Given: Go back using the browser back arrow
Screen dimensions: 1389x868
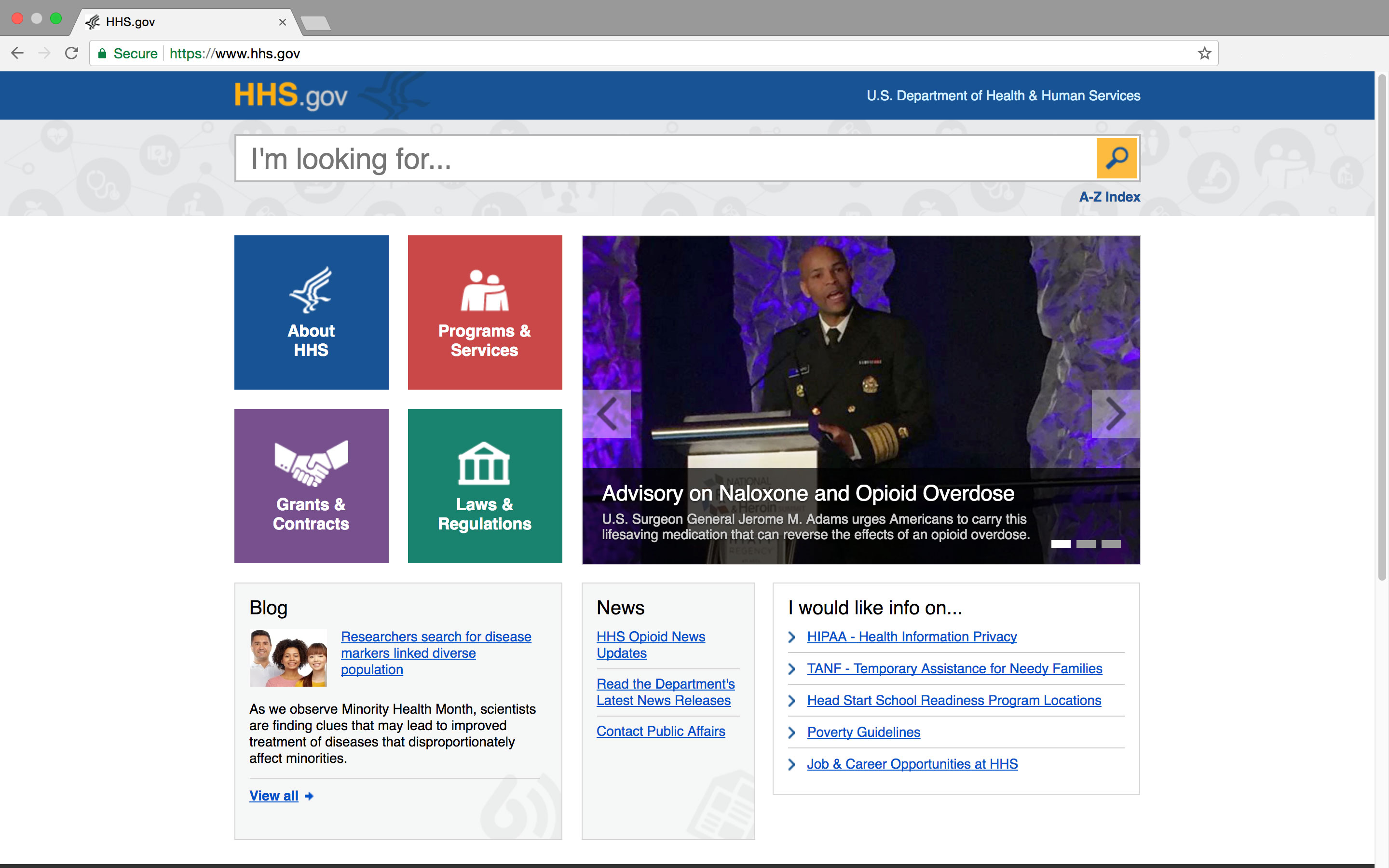Looking at the screenshot, I should 17,54.
